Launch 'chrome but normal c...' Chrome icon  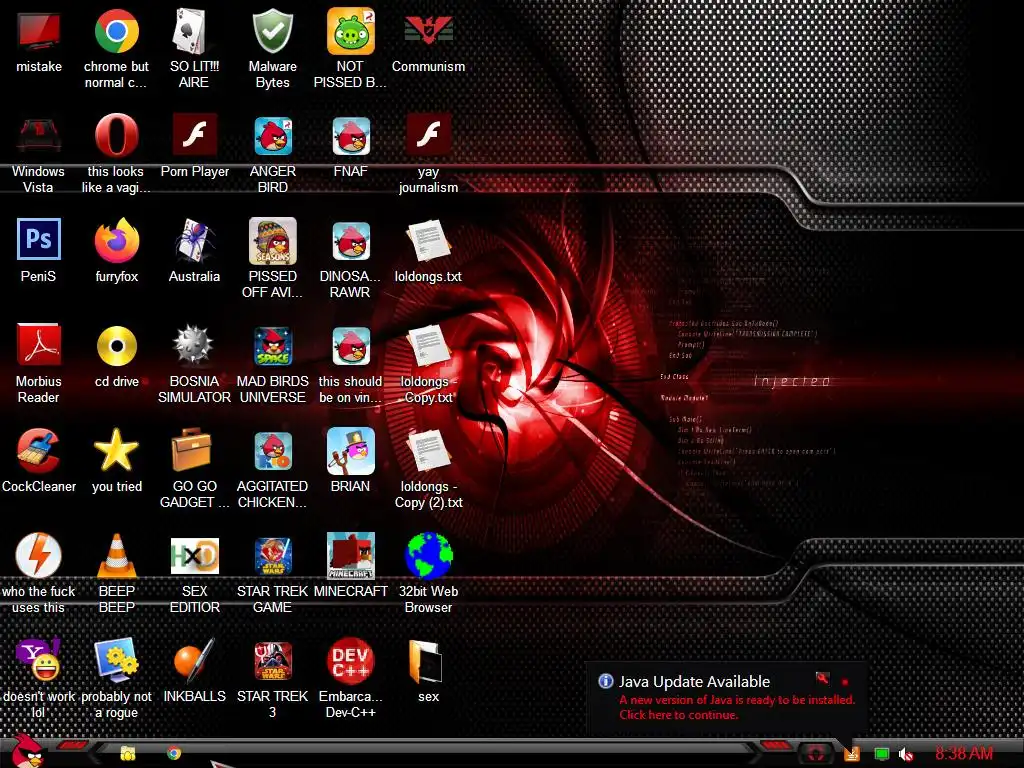[116, 31]
